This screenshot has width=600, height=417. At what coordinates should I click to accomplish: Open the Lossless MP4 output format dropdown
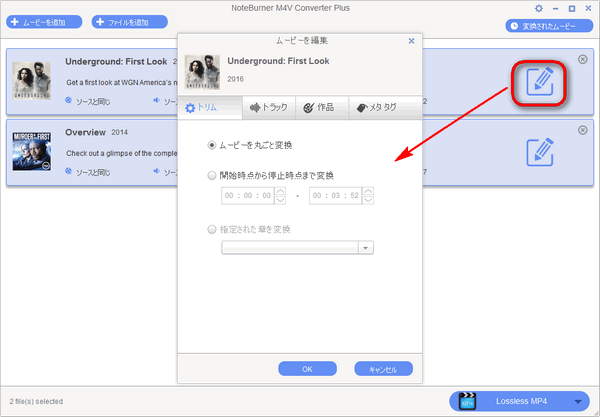tap(520, 401)
